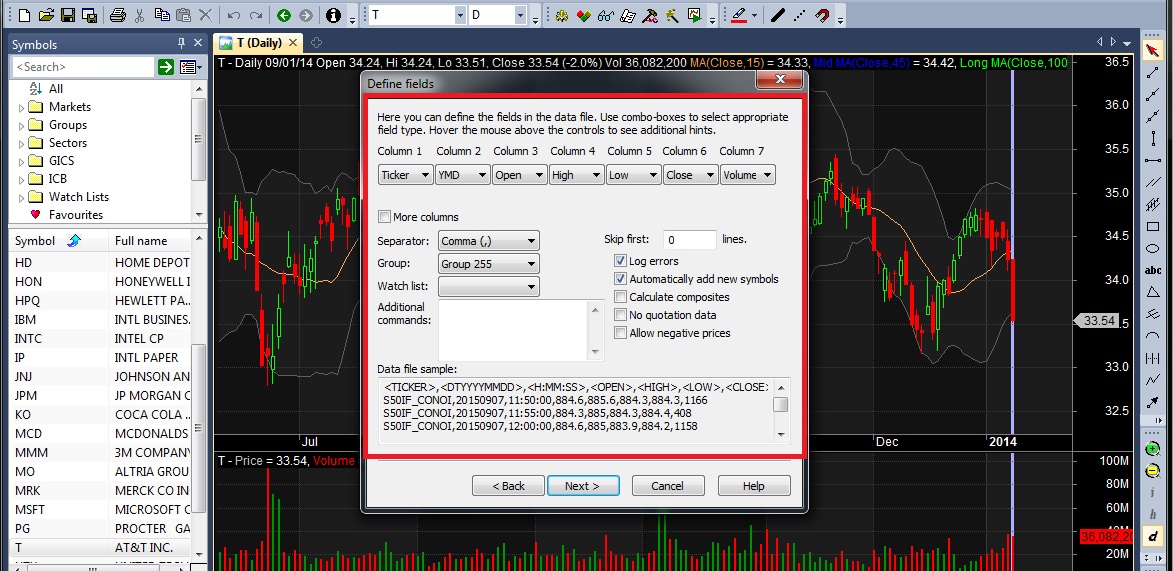Viewport: 1173px width, 571px height.
Task: Click the green Zoom in icon
Action: [x=1153, y=449]
